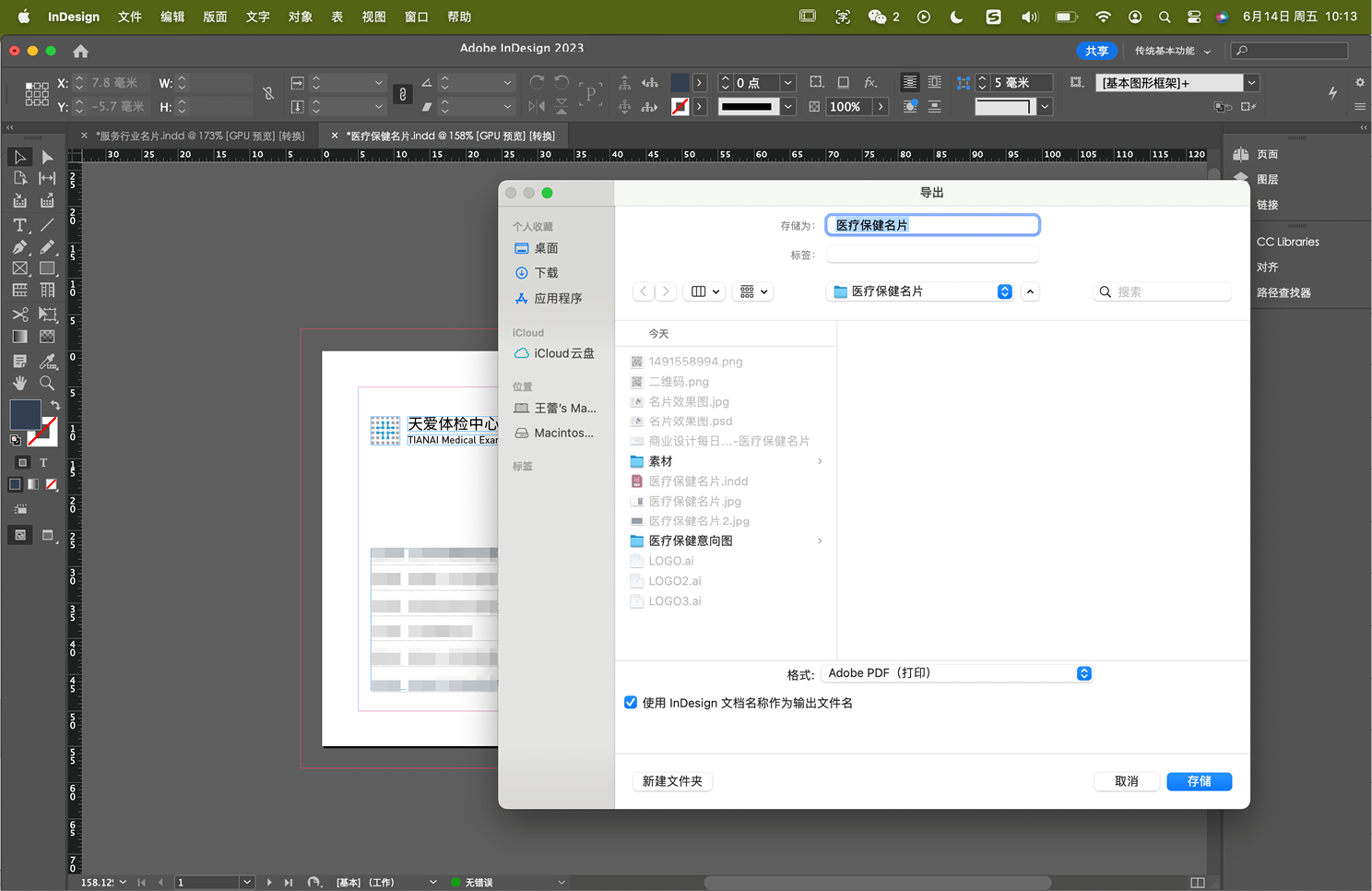This screenshot has width=1372, height=891.
Task: Toggle macOS Do Not Disturb moon icon
Action: tap(956, 17)
